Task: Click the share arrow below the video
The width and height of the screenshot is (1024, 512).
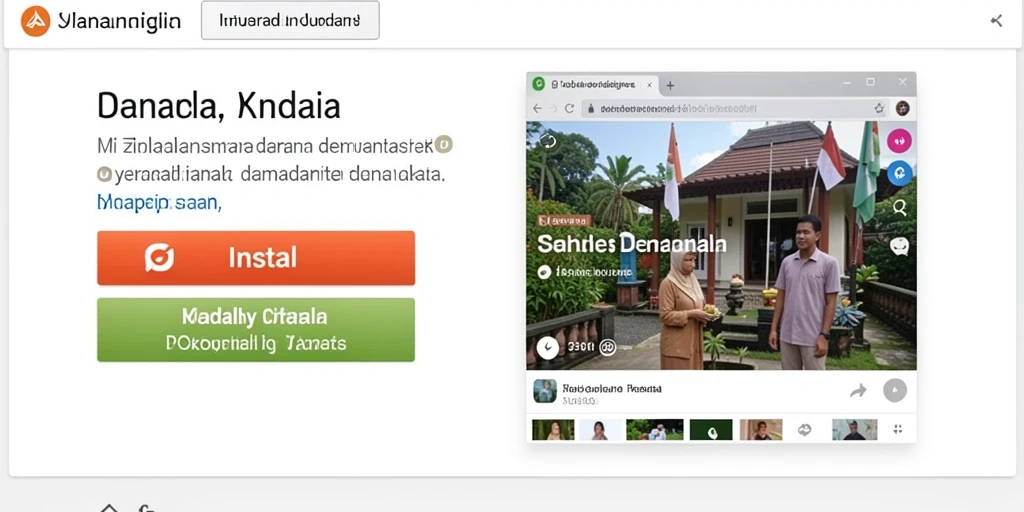Action: (x=857, y=391)
